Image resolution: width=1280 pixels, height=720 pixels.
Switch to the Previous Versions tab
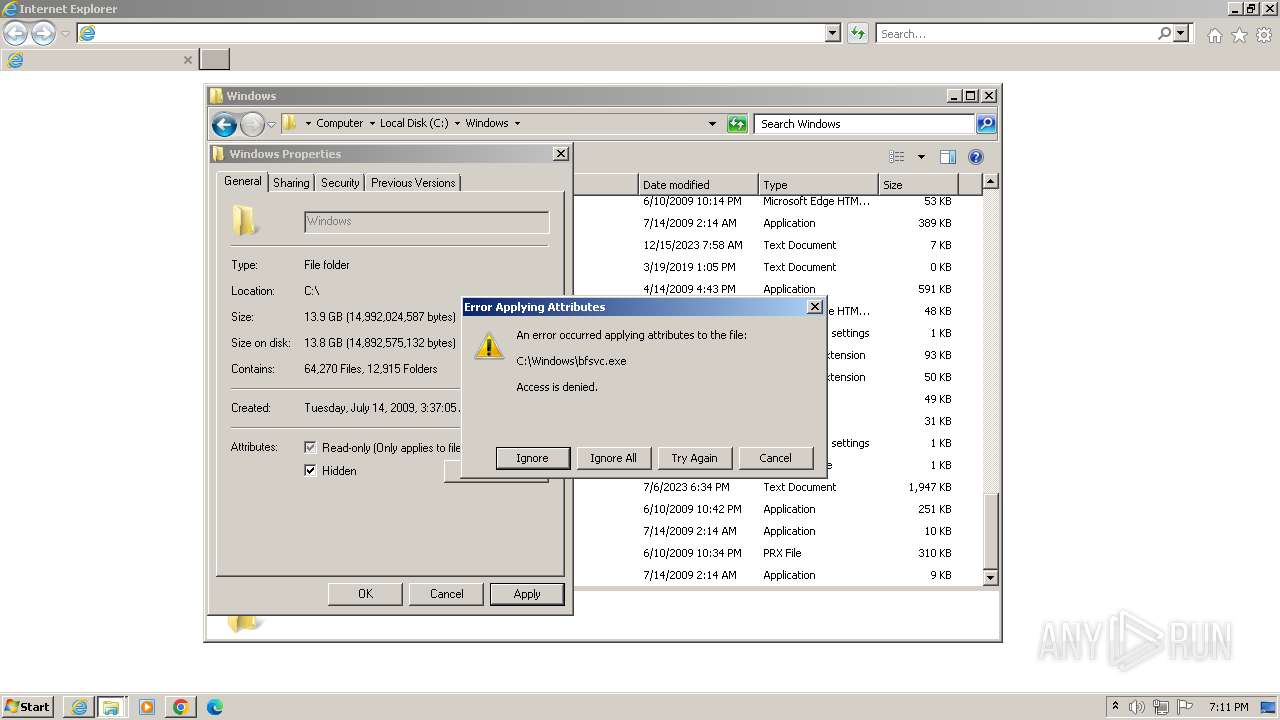point(413,183)
